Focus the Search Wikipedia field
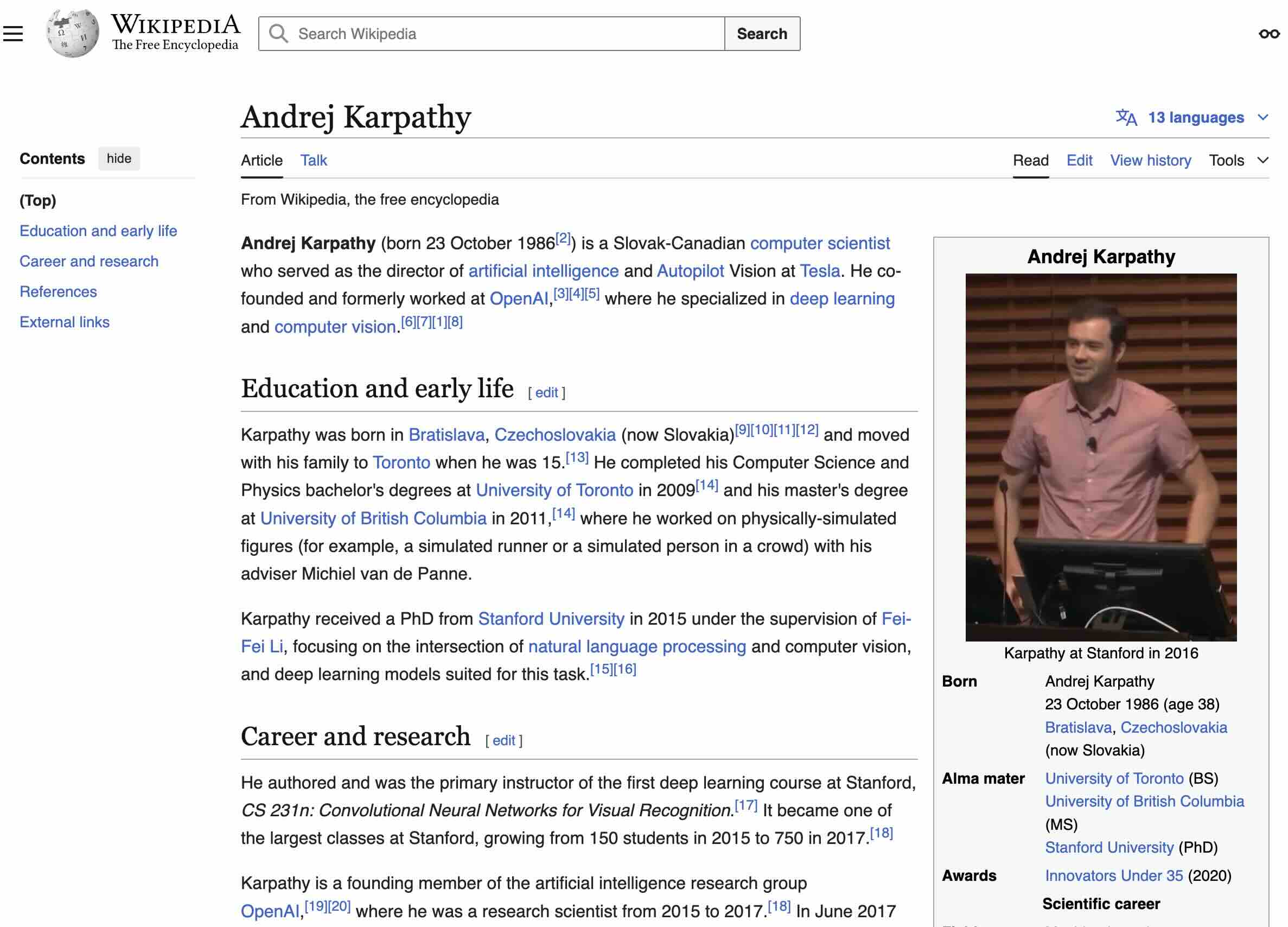1288x927 pixels. click(x=492, y=34)
